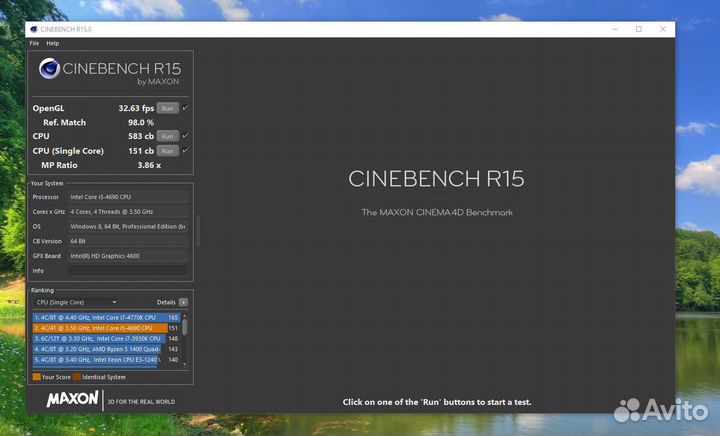Open the Help menu
The width and height of the screenshot is (720, 436).
[52, 43]
